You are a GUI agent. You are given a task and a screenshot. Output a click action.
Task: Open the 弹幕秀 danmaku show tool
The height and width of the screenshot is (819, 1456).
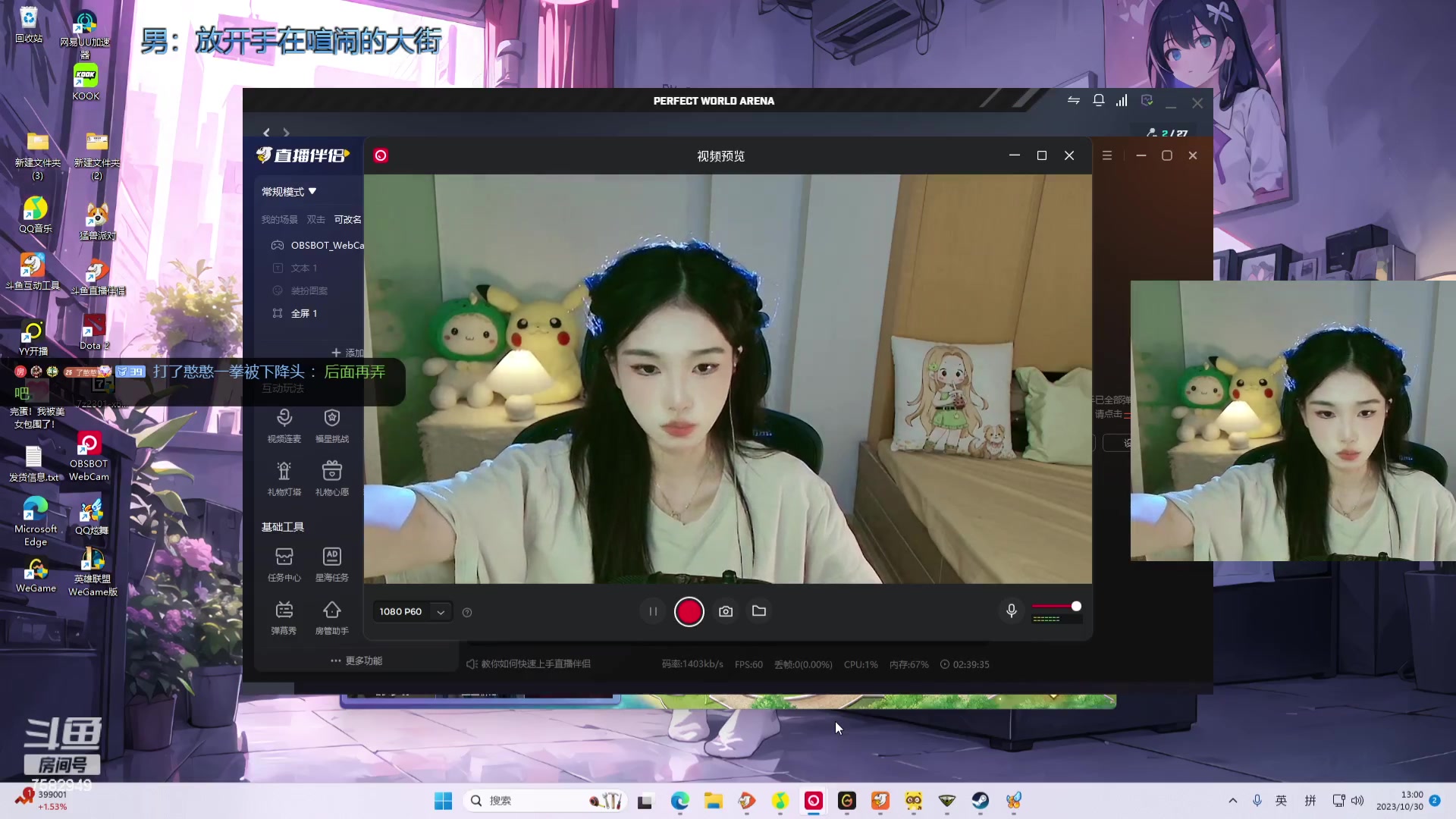tap(284, 617)
